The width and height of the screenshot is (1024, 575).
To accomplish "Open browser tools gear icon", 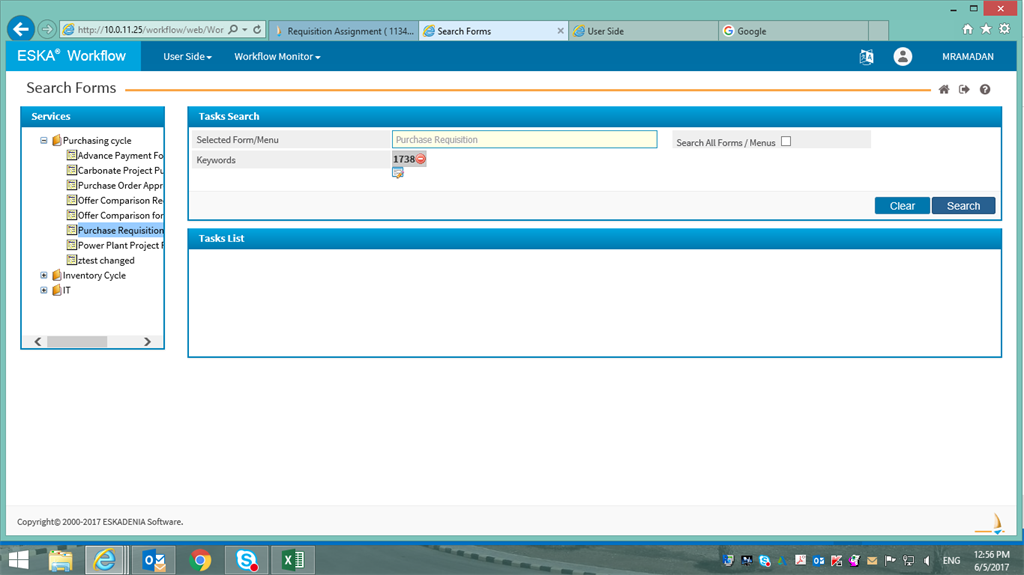I will 1004,29.
